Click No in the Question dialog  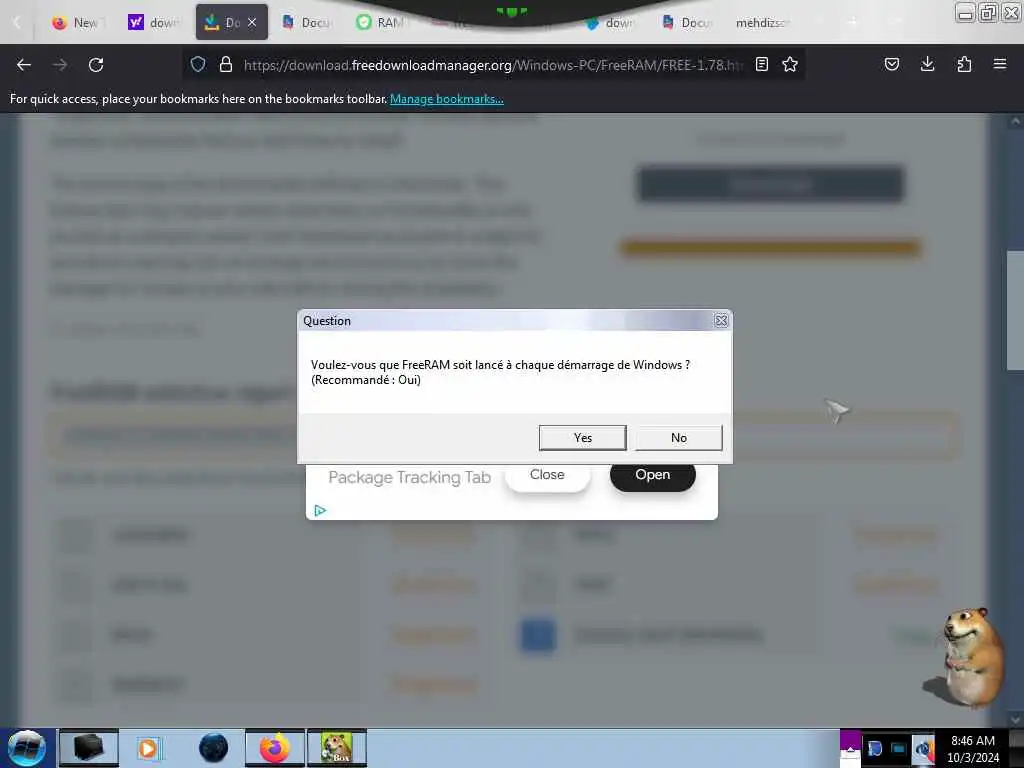tap(679, 438)
